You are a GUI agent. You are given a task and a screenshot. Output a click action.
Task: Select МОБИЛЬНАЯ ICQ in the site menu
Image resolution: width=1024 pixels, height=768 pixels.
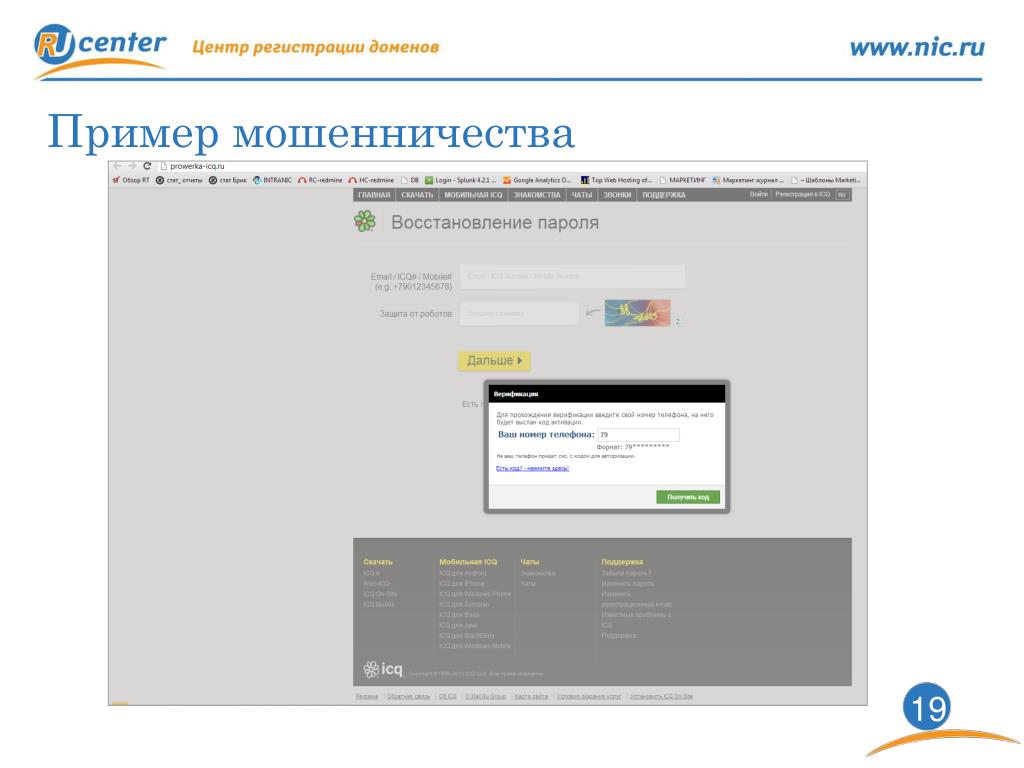(473, 195)
